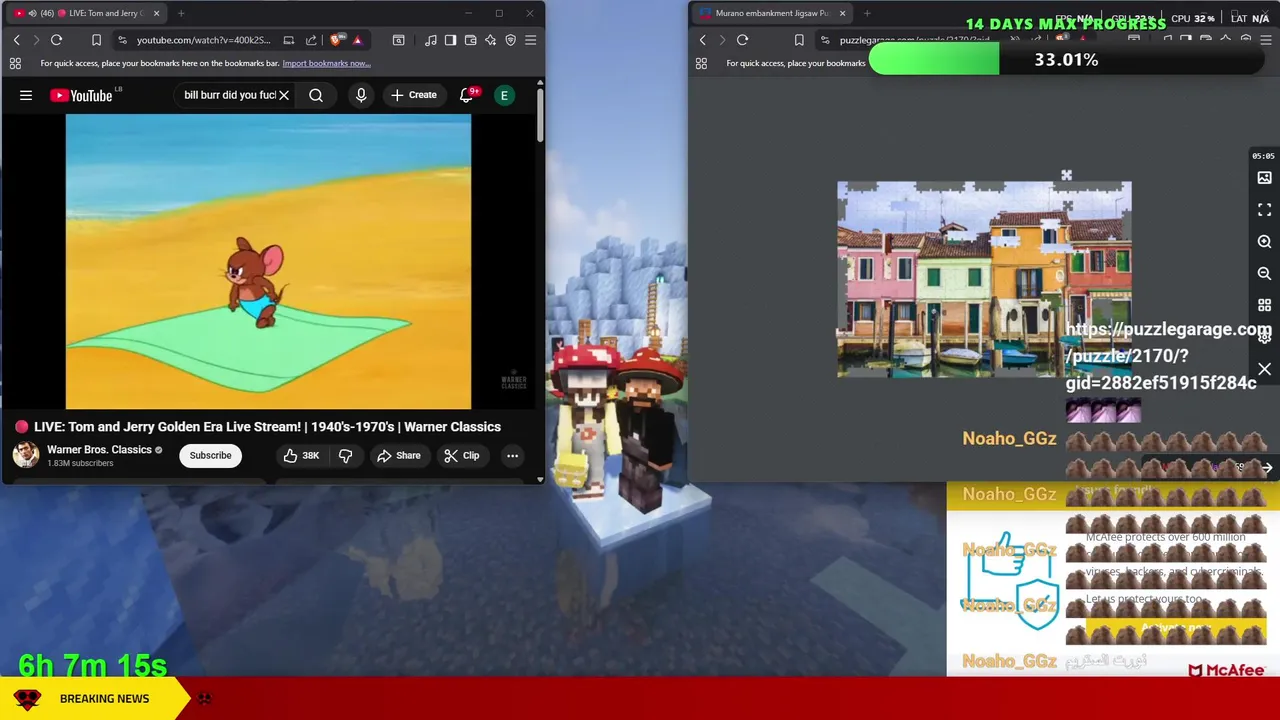Go back in the YouTube browser window
Image resolution: width=1280 pixels, height=720 pixels.
(x=16, y=40)
